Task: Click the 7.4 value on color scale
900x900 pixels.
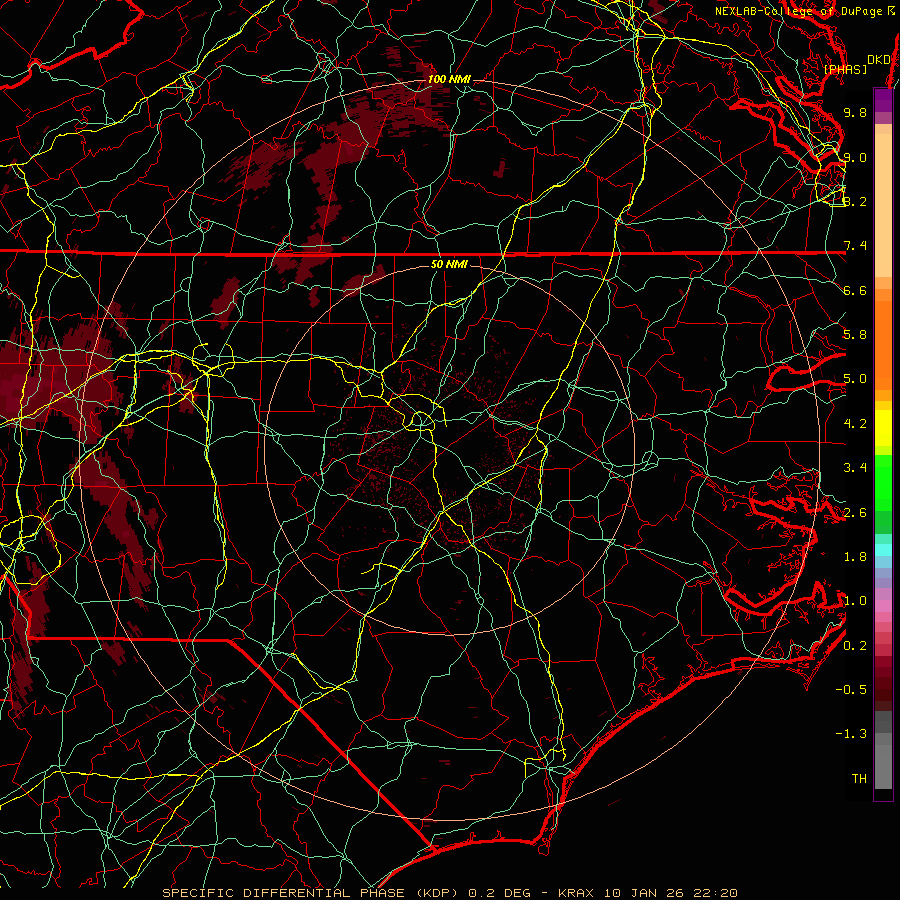Action: pos(855,246)
